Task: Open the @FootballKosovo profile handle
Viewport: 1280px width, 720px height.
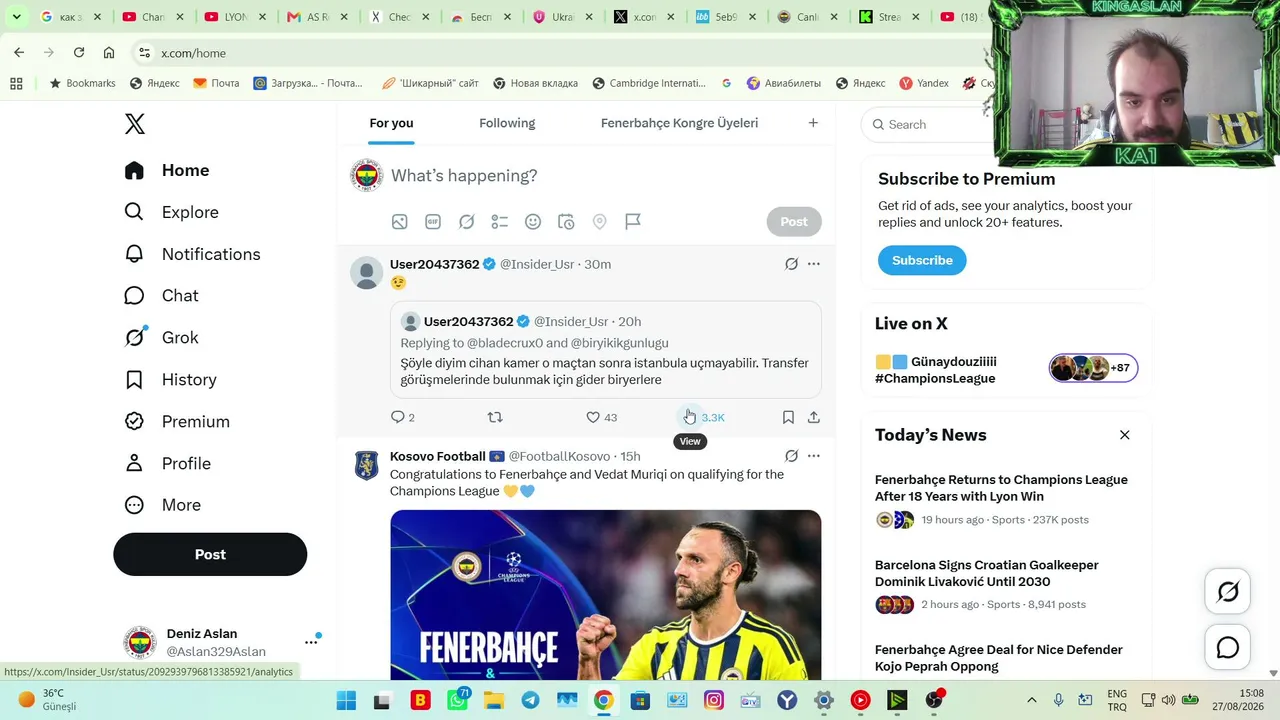Action: 559,457
